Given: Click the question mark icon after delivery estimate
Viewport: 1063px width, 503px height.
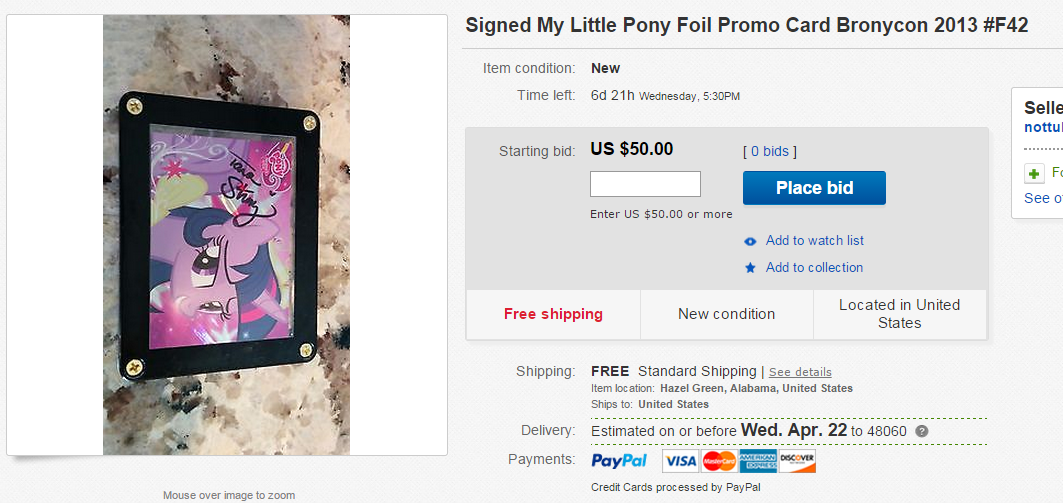Looking at the screenshot, I should coord(922,431).
